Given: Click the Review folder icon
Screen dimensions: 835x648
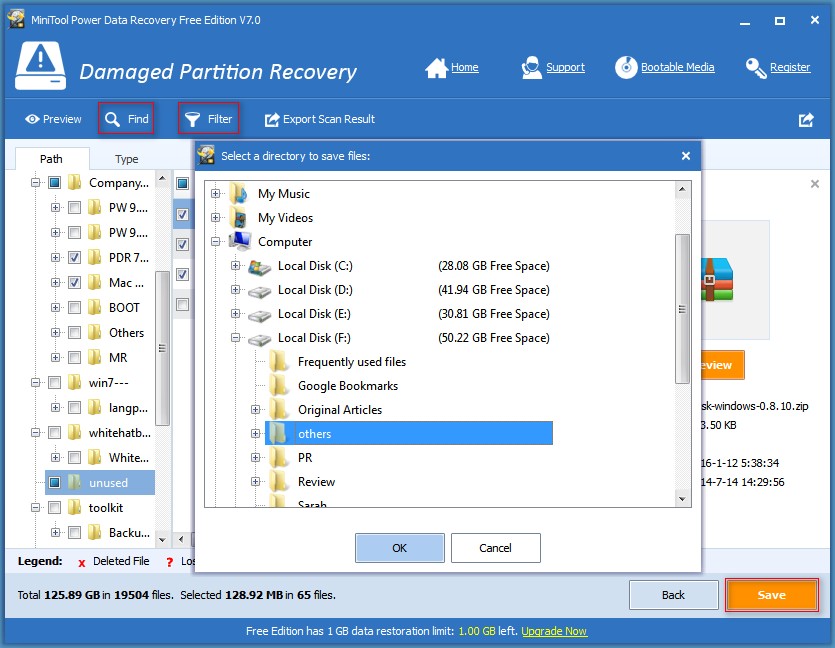Looking at the screenshot, I should [x=279, y=482].
